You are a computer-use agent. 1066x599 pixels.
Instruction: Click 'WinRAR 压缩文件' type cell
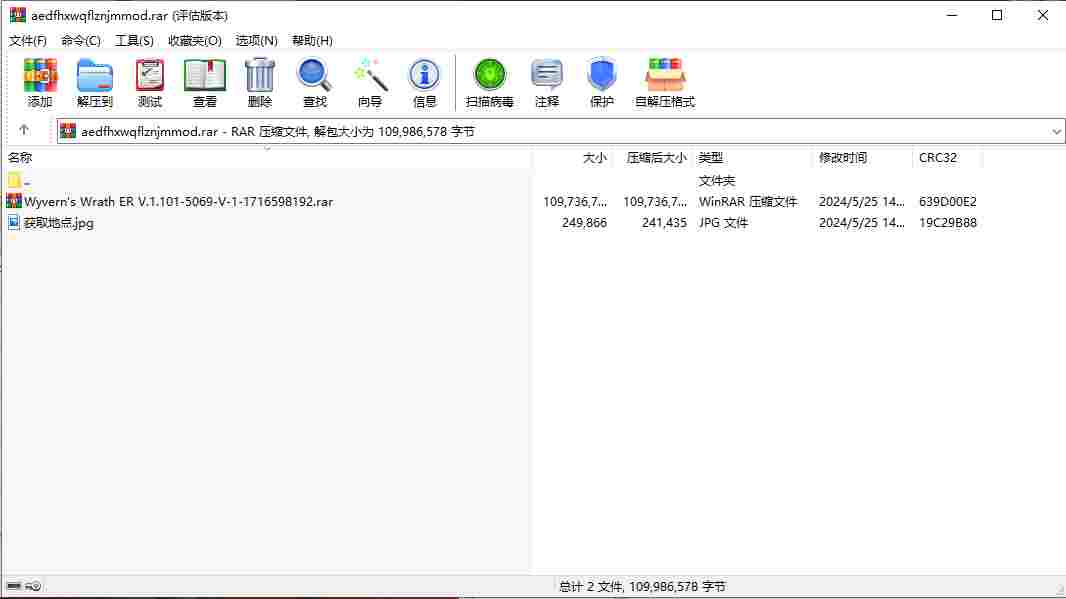747,202
